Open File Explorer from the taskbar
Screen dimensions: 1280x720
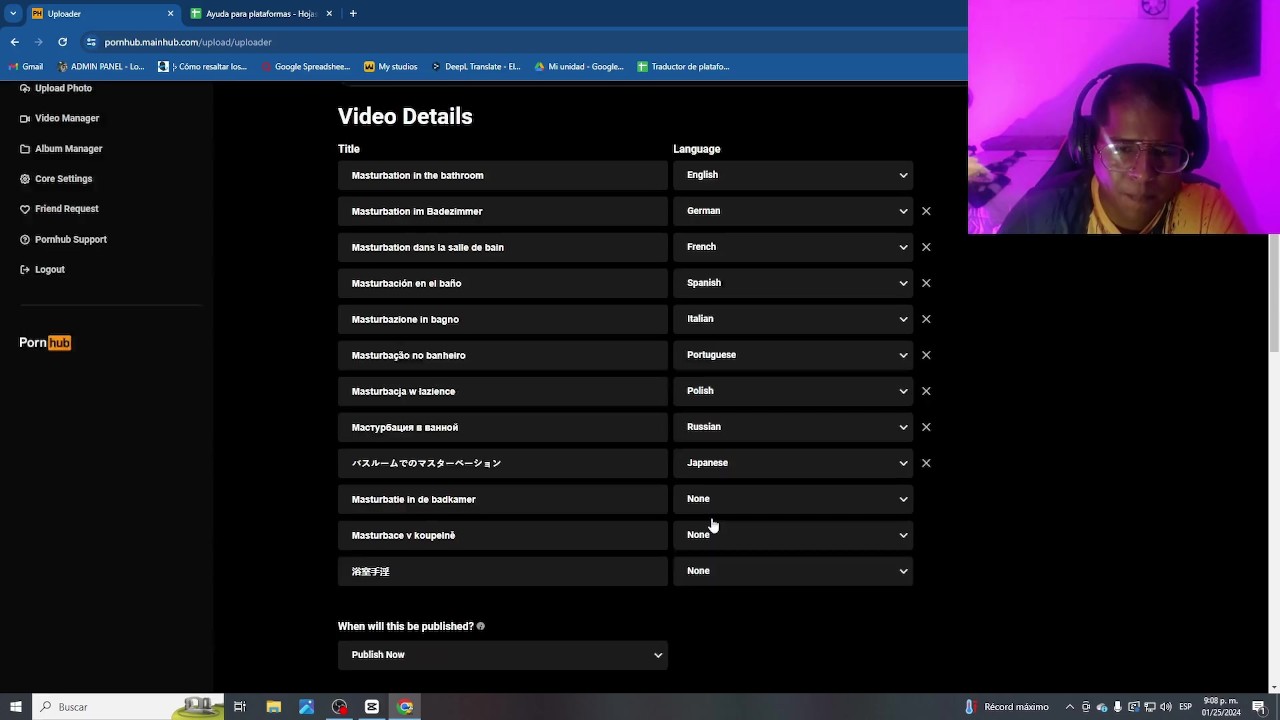[273, 707]
